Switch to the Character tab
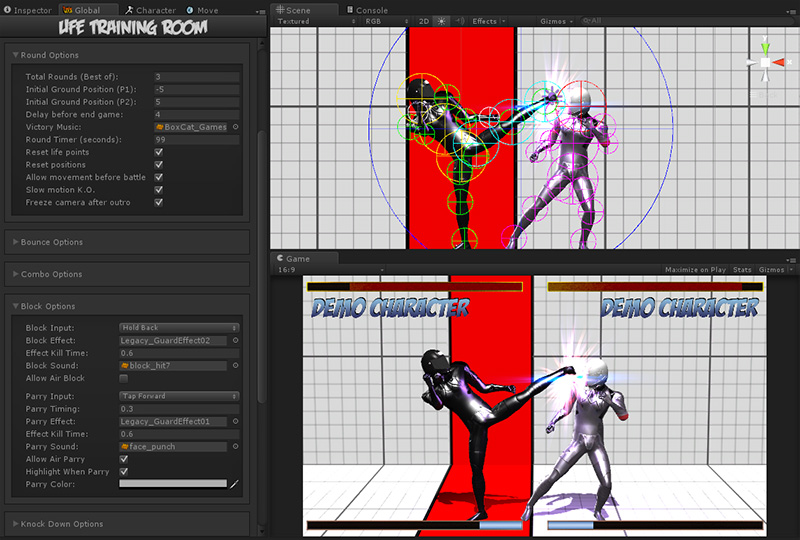 click(151, 10)
